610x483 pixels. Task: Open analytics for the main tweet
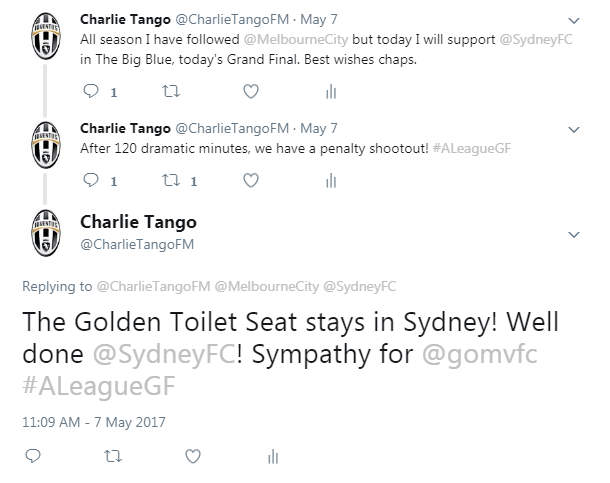coord(273,457)
